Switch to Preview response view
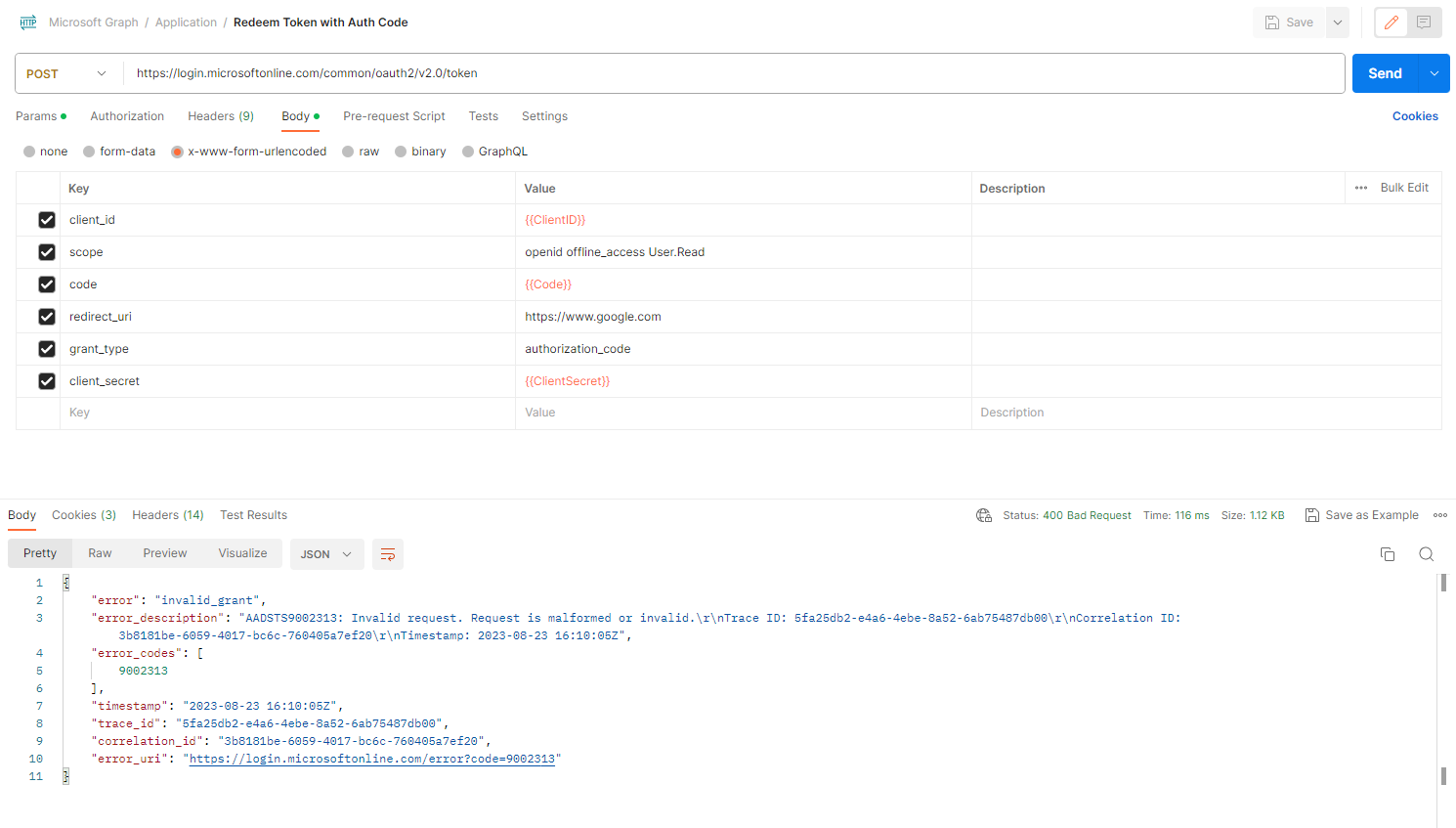 (165, 553)
